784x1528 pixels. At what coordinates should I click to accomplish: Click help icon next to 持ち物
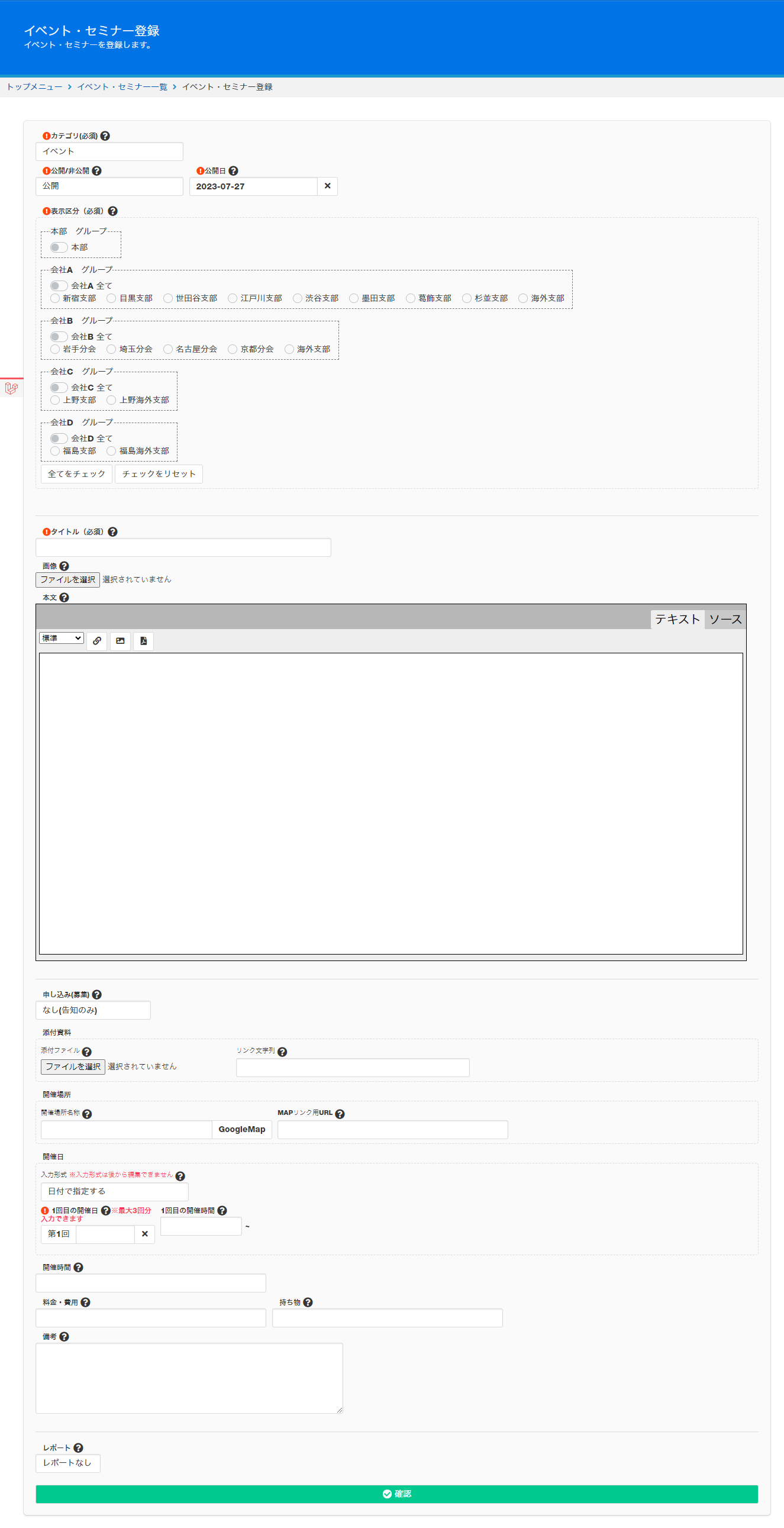[308, 1303]
